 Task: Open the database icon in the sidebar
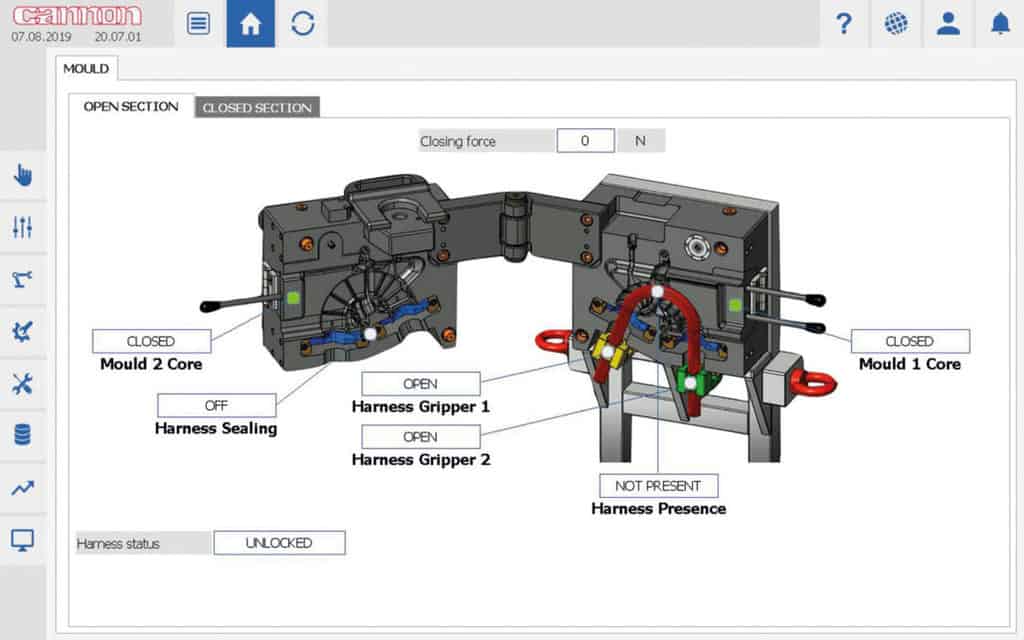pyautogui.click(x=22, y=435)
